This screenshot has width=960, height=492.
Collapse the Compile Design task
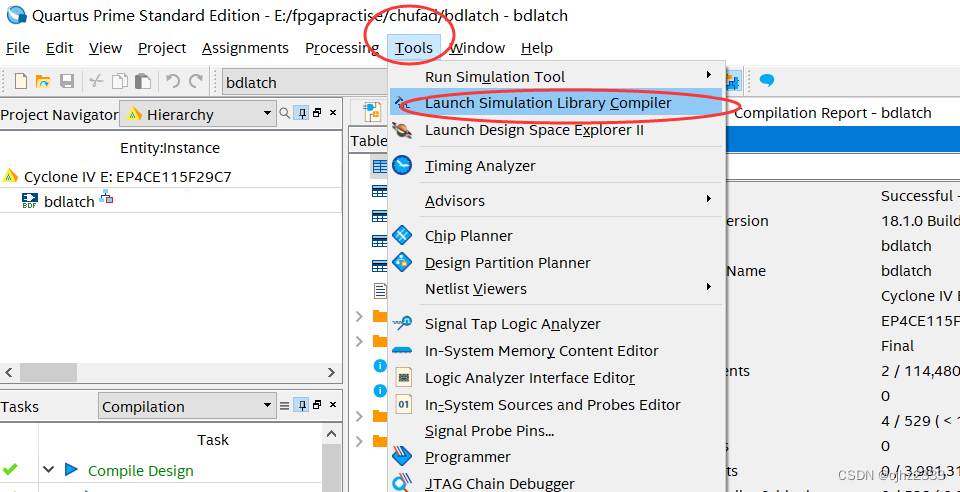48,470
